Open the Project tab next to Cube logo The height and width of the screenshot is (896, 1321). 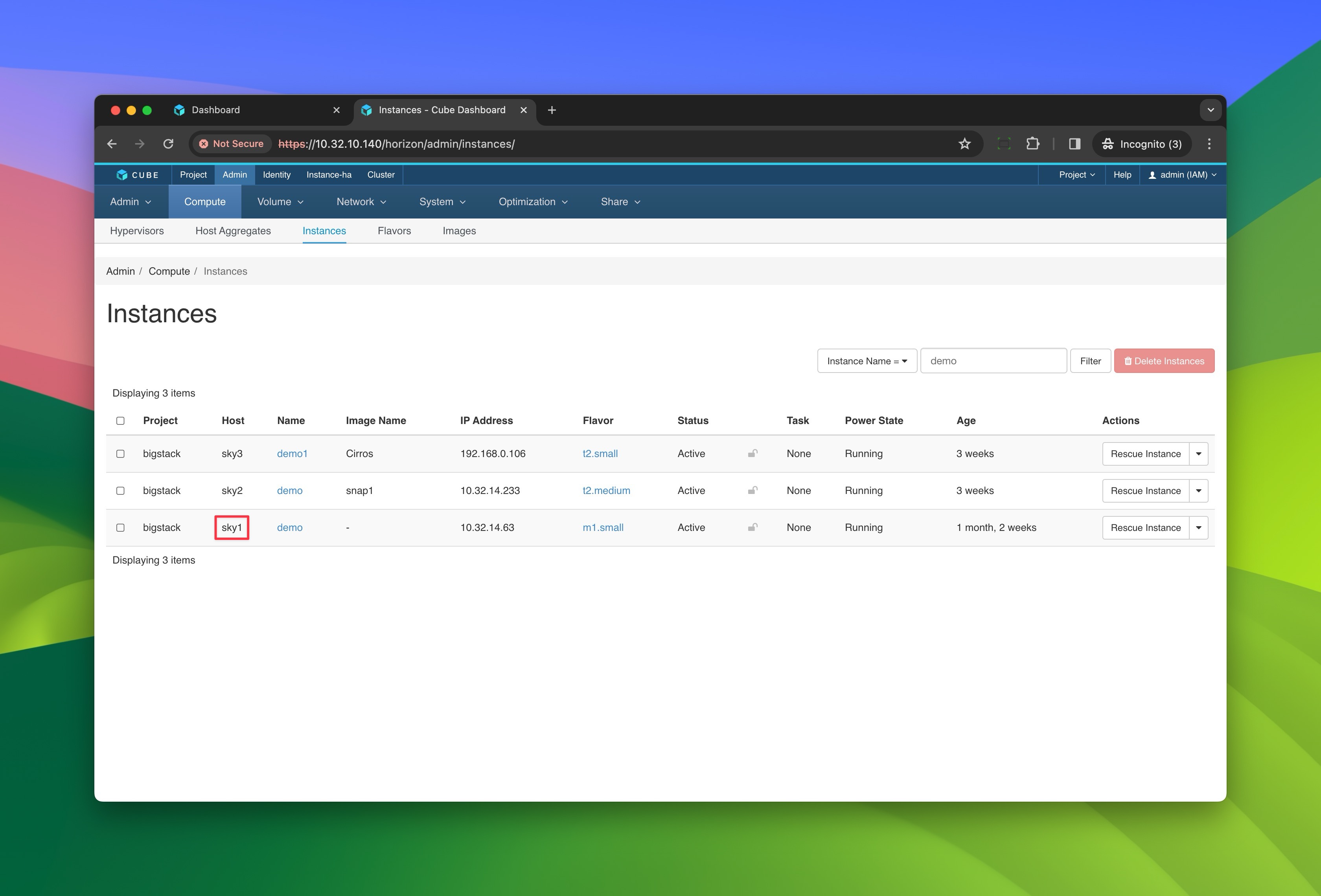193,175
